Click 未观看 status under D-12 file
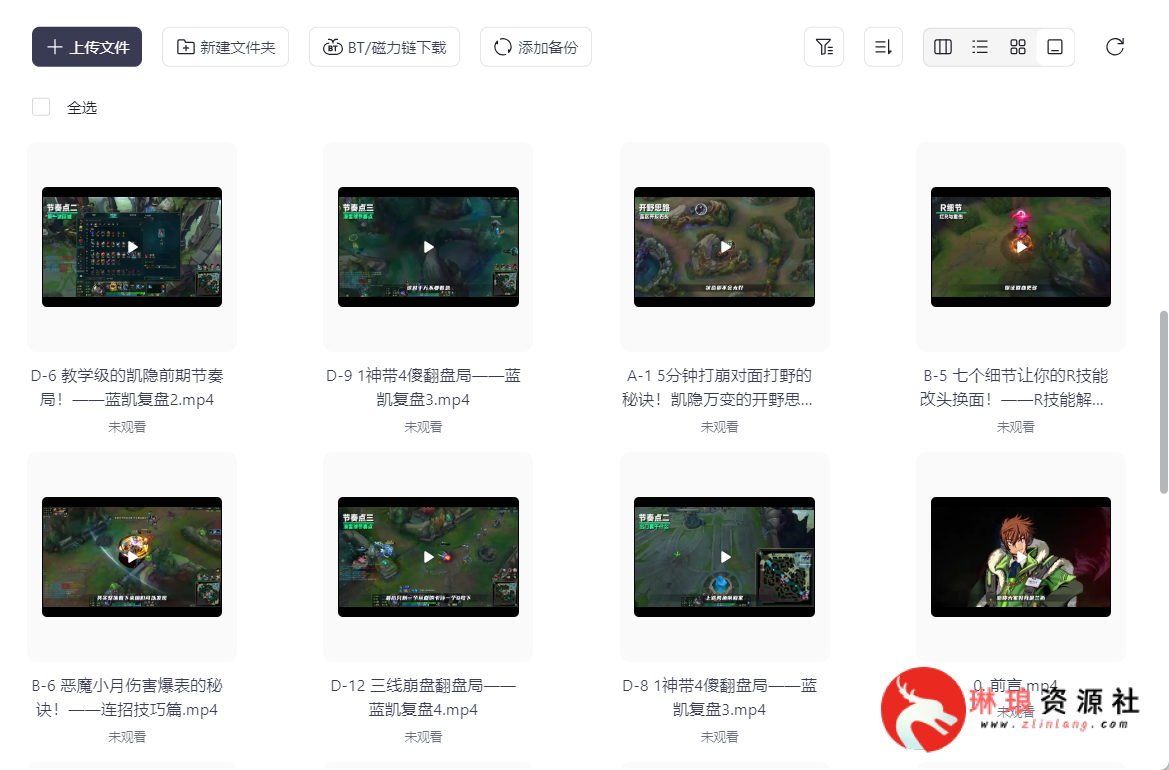1169x770 pixels. (x=423, y=737)
